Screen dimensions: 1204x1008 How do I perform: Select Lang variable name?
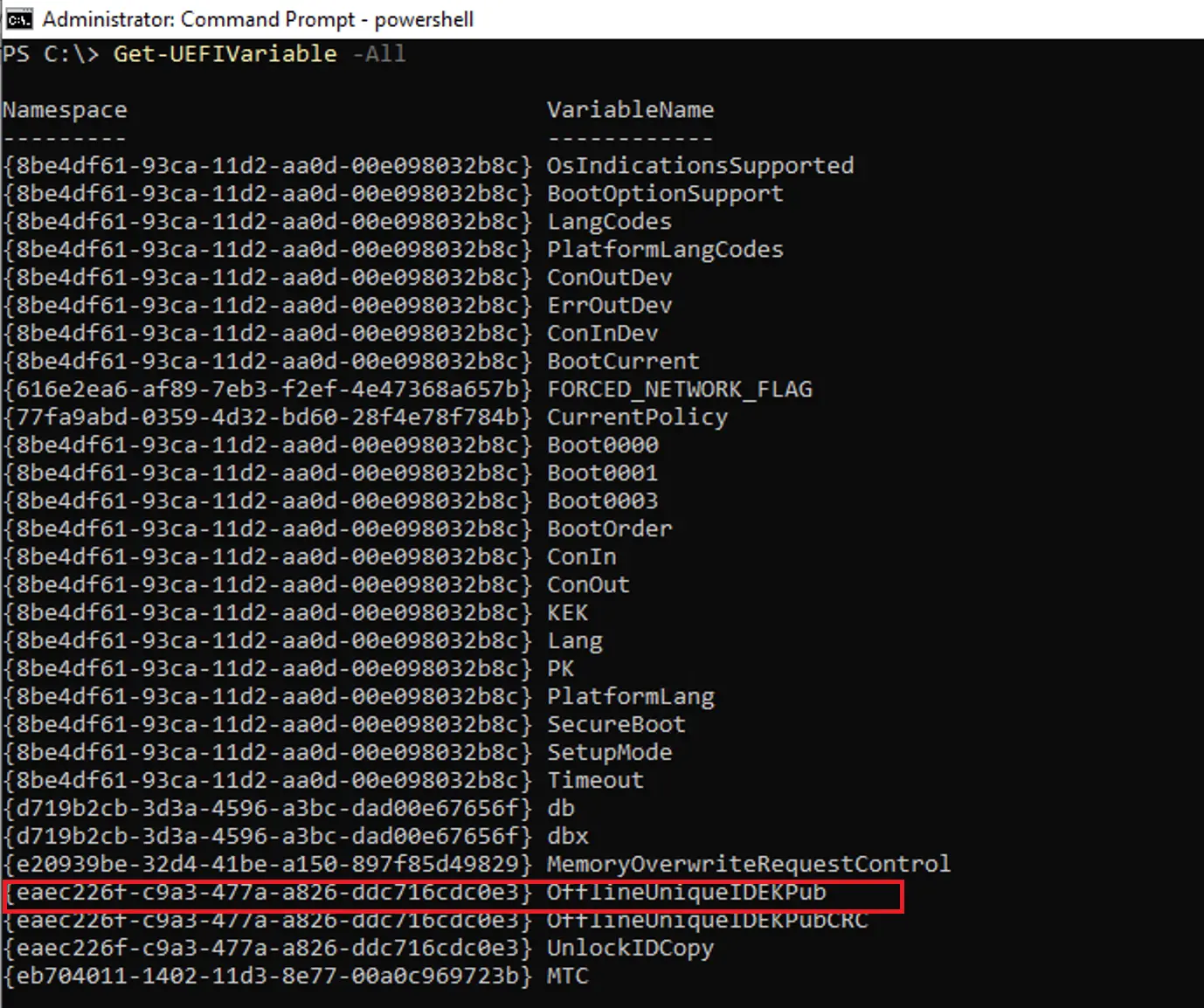574,641
